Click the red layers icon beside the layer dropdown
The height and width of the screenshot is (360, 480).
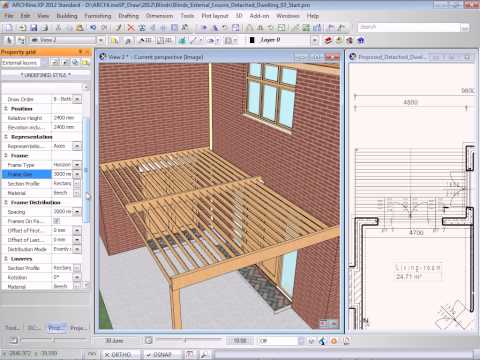click(328, 40)
